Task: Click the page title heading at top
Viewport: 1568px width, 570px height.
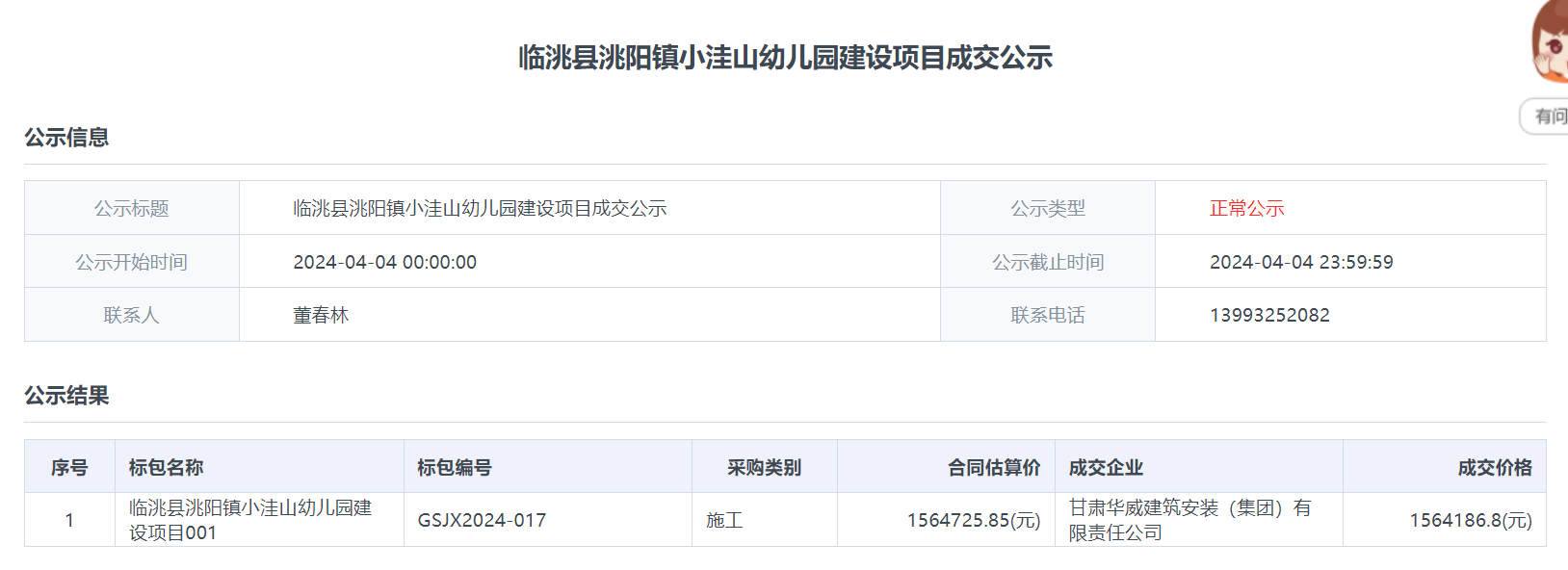Action: coord(785,58)
